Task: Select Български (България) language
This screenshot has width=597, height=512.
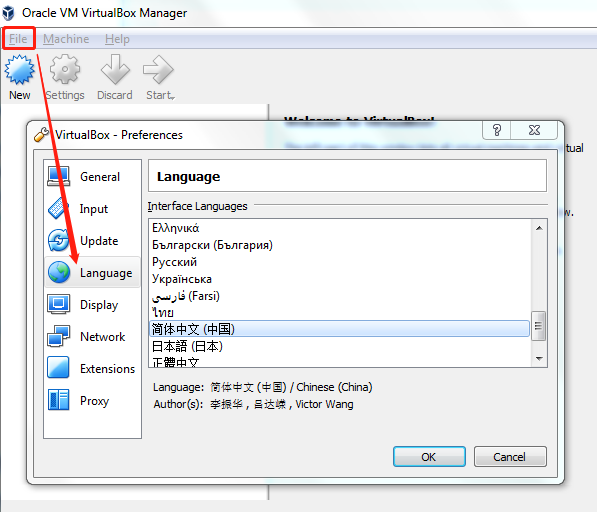Action: click(x=339, y=245)
